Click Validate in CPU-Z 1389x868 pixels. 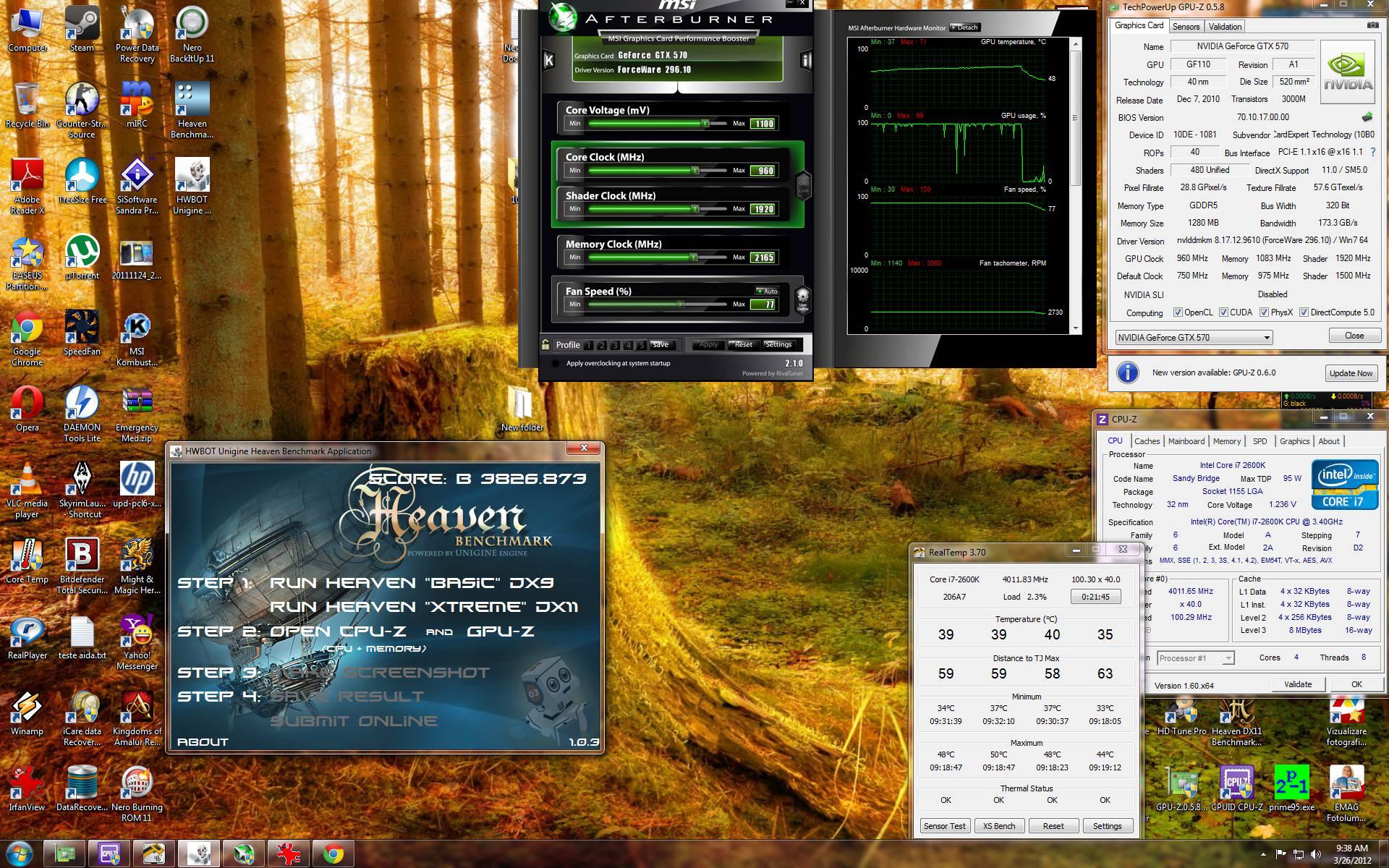pyautogui.click(x=1297, y=684)
